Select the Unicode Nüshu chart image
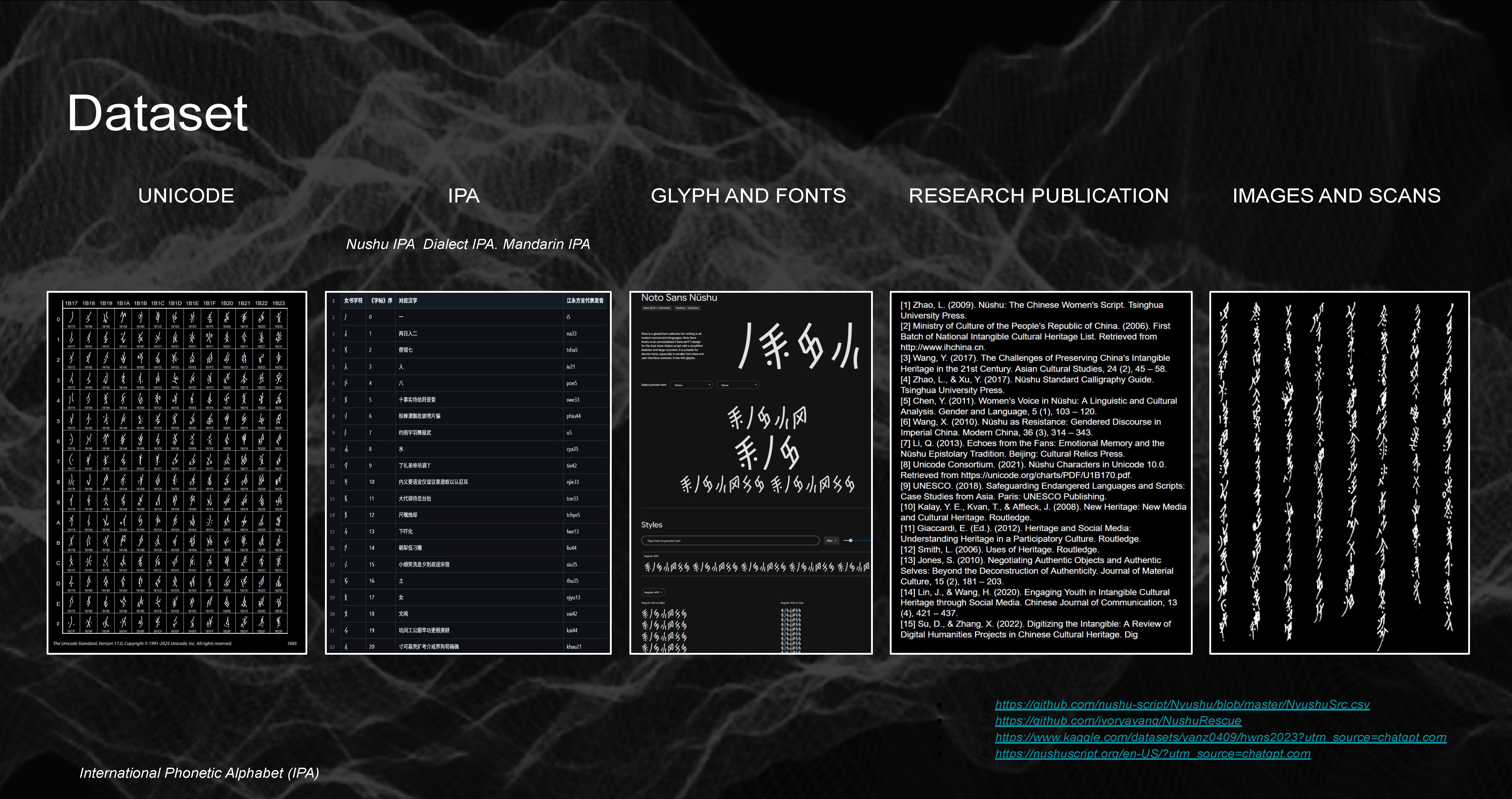The height and width of the screenshot is (799, 1512). tap(177, 473)
